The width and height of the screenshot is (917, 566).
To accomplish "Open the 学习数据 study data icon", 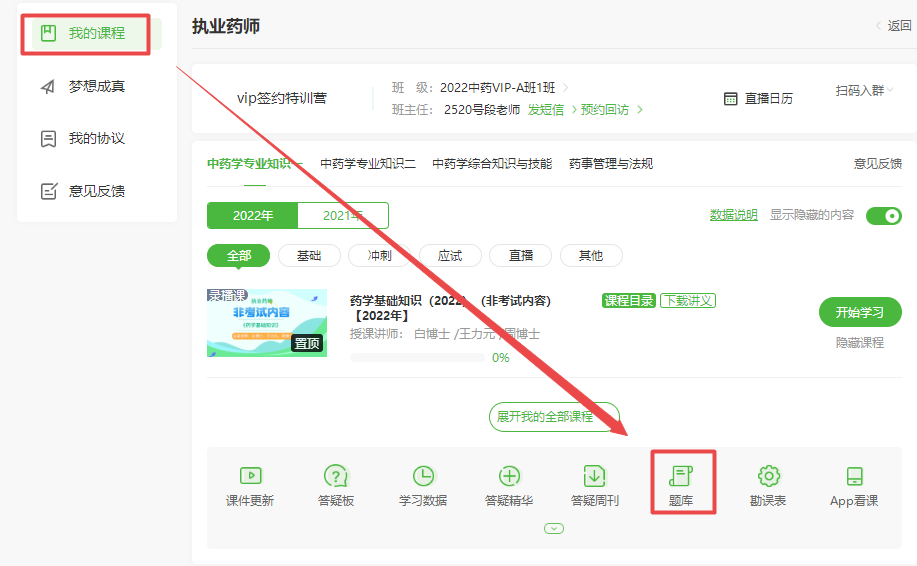I will click(423, 477).
